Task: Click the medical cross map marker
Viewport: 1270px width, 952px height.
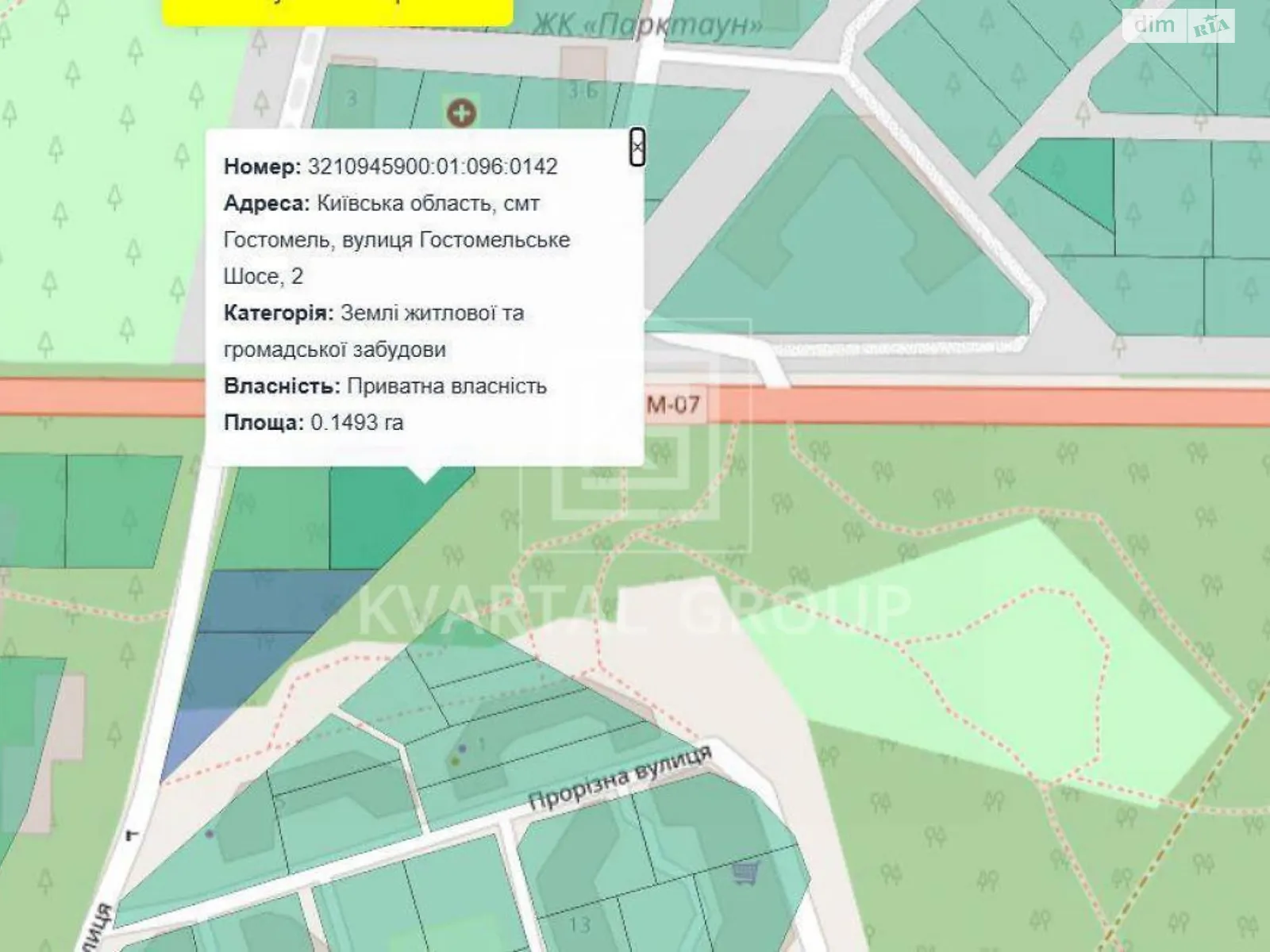Action: (460, 112)
